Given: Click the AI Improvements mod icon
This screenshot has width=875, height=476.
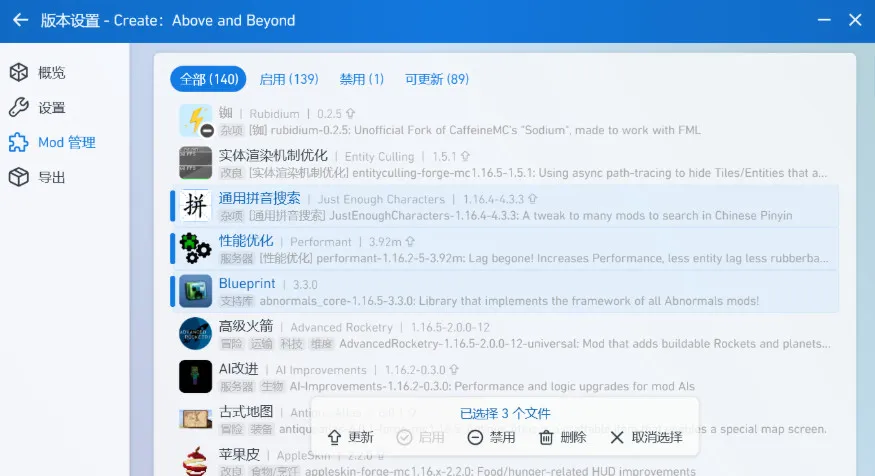Looking at the screenshot, I should click(195, 377).
